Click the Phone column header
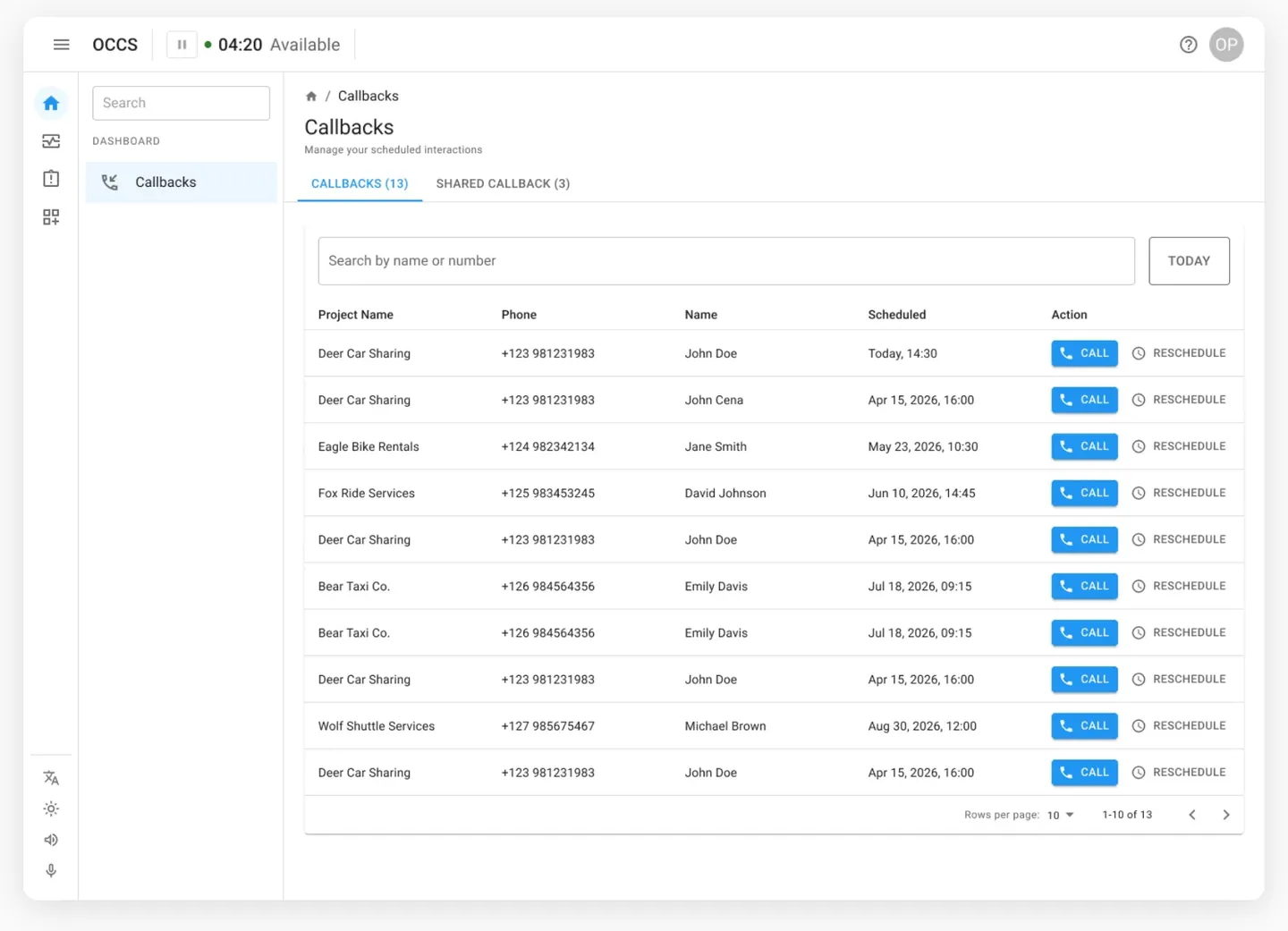This screenshot has height=931, width=1288. [x=519, y=315]
